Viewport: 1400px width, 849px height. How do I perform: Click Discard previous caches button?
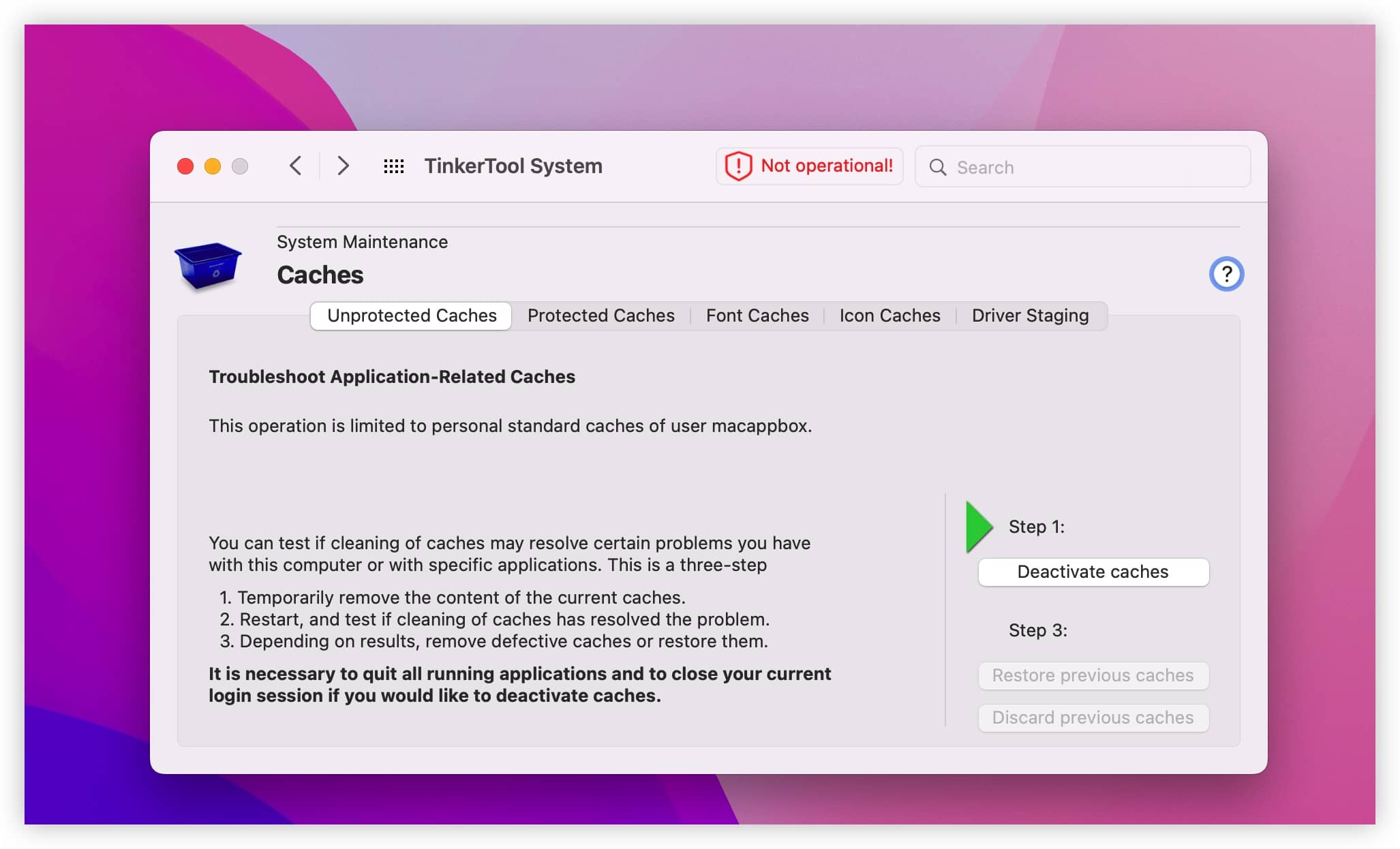[x=1093, y=717]
